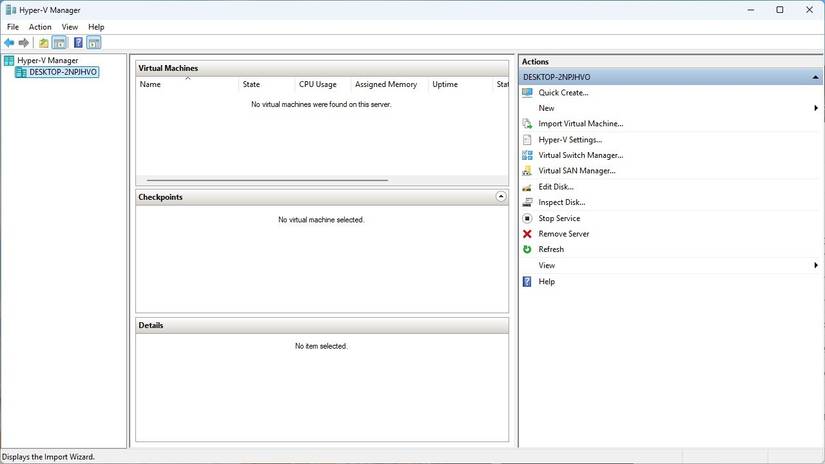Open the Action menu

coord(40,27)
